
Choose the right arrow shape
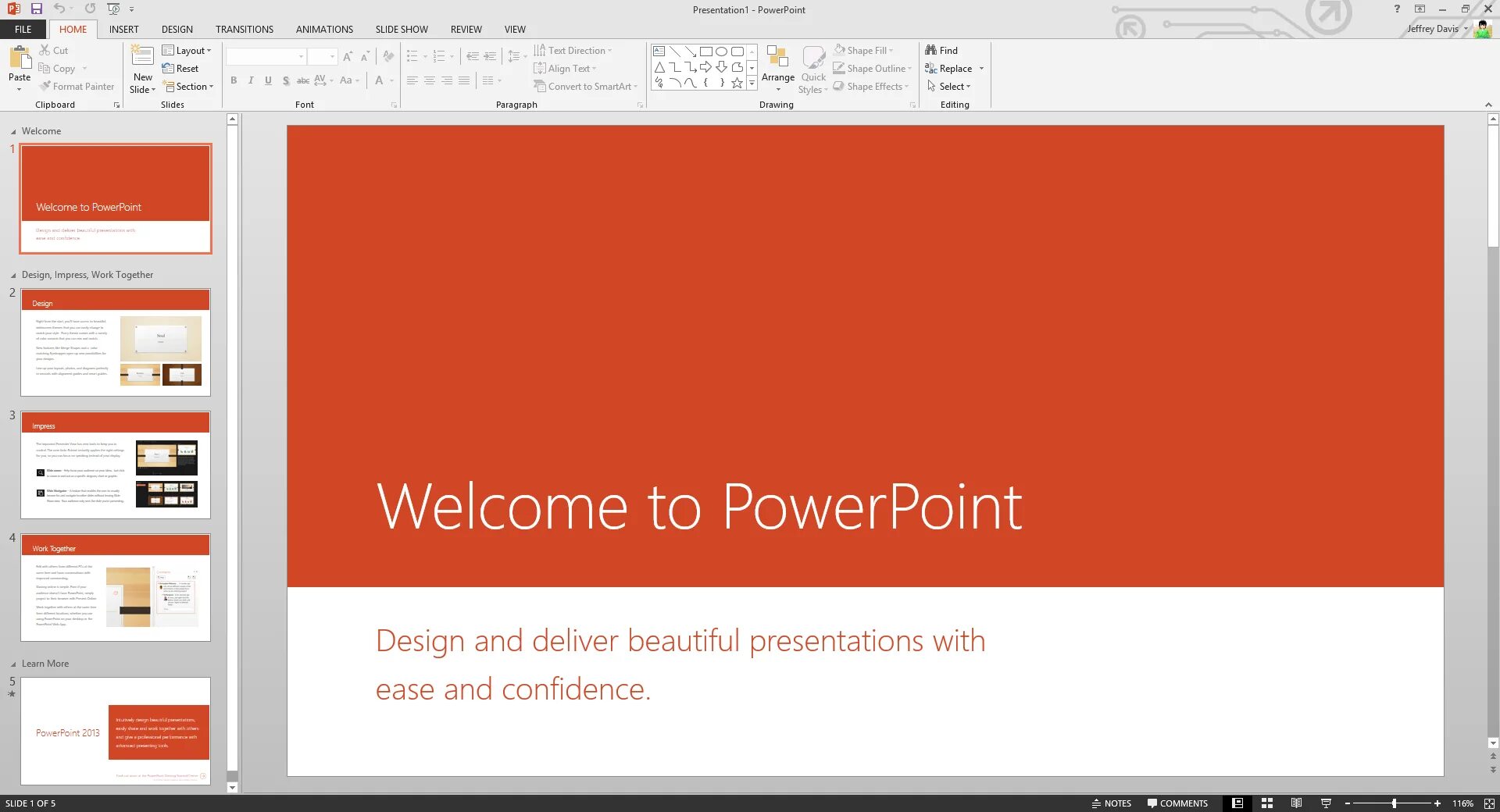point(706,67)
